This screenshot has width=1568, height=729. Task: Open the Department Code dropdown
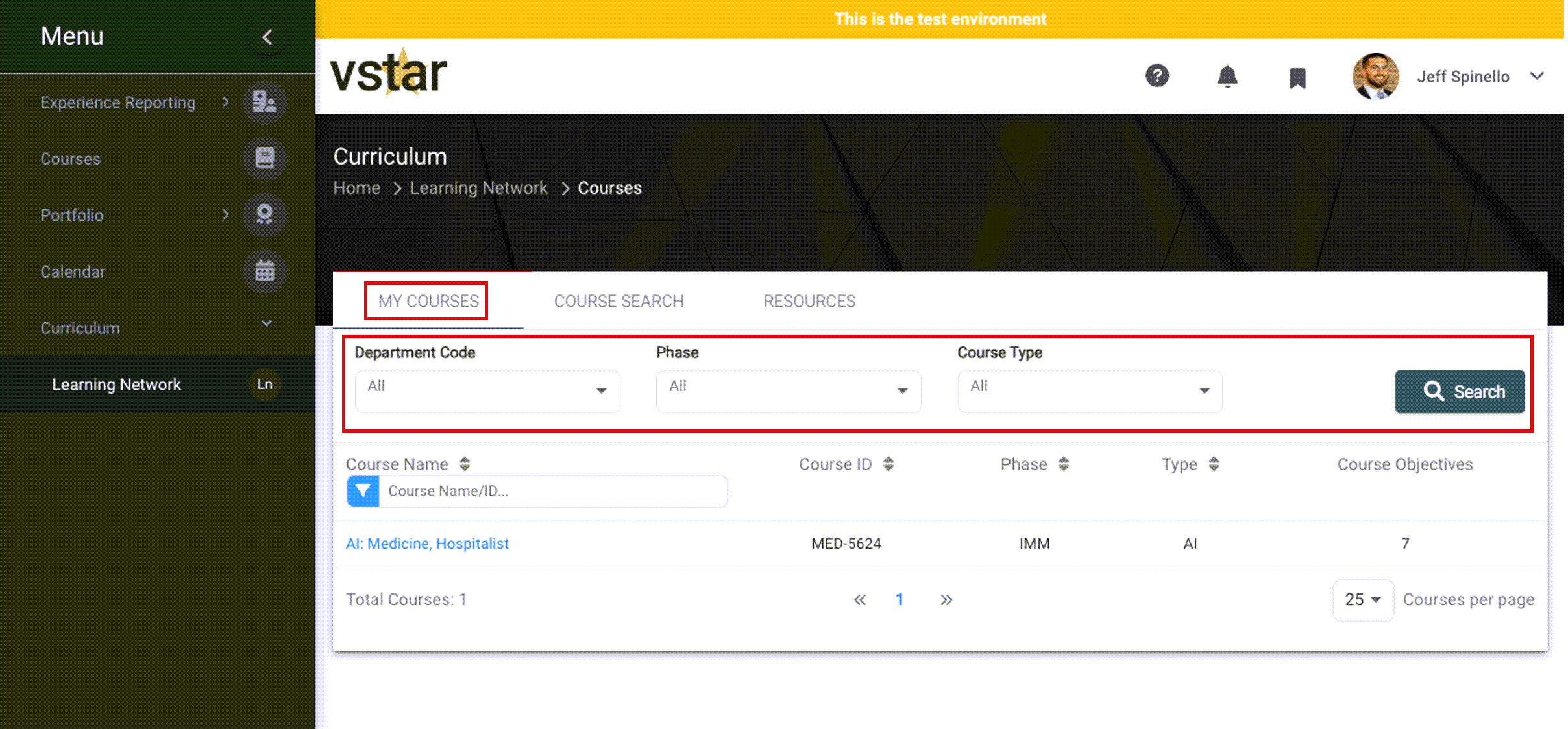tap(487, 391)
